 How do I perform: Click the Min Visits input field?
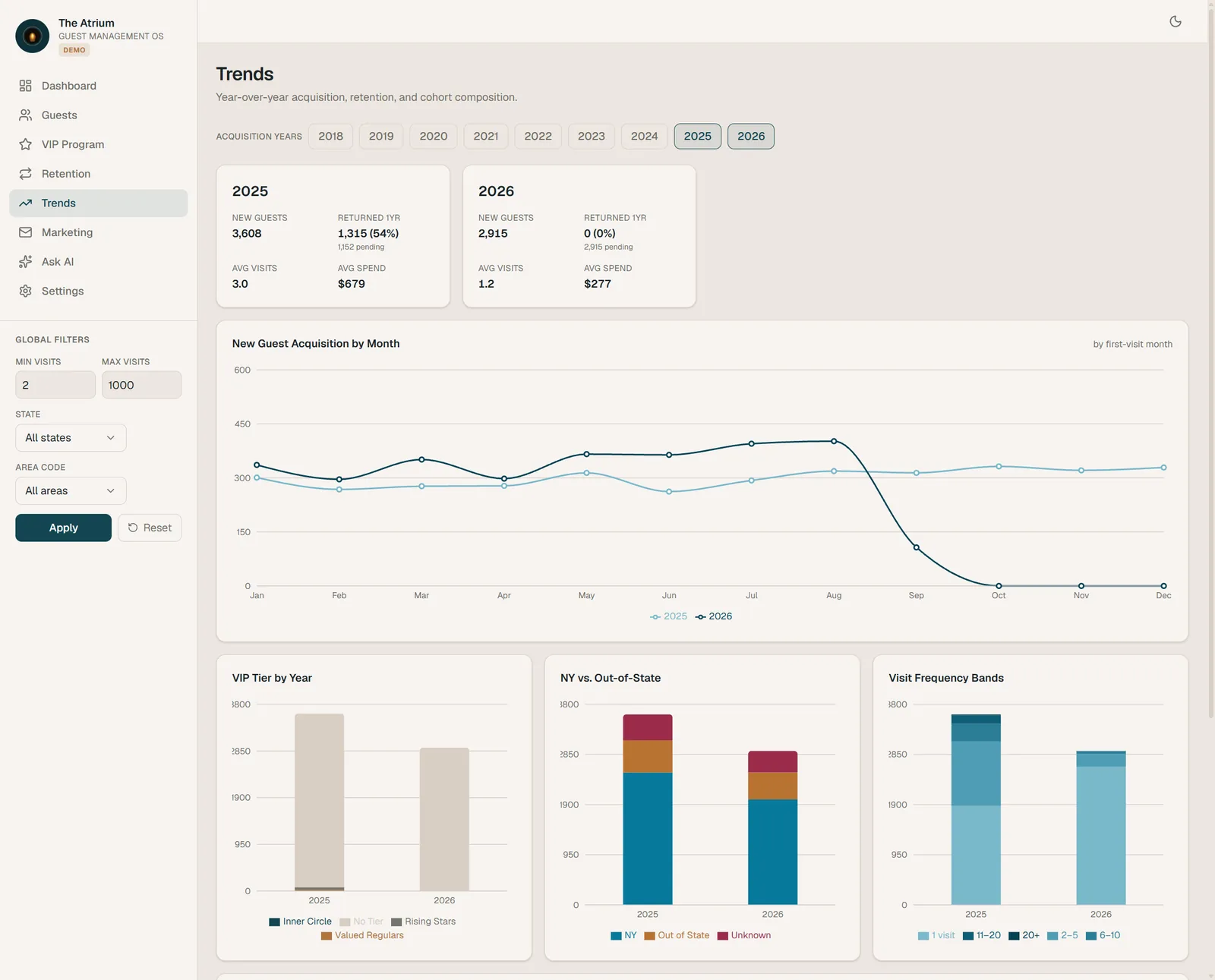point(55,385)
